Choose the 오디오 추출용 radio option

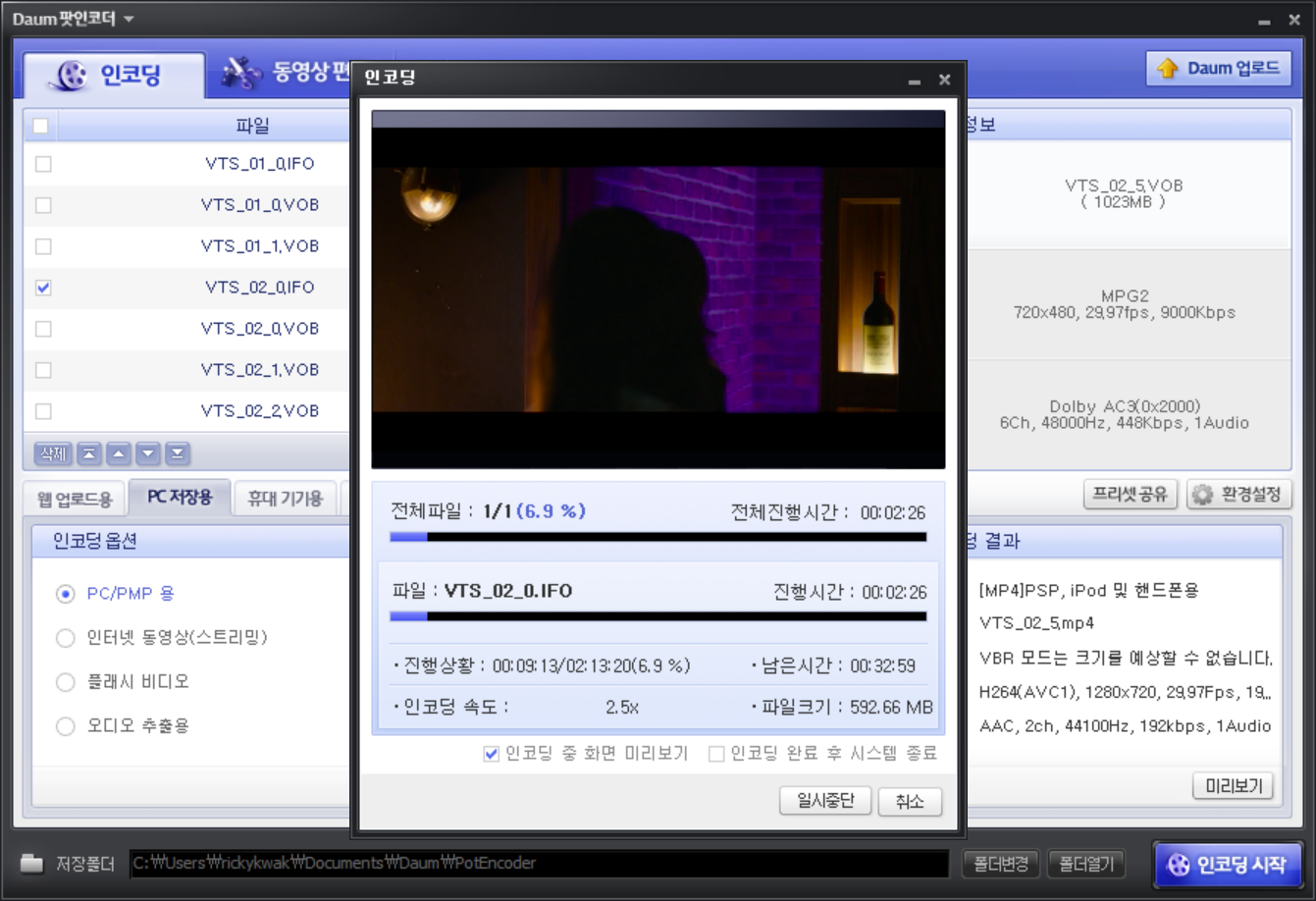66,726
